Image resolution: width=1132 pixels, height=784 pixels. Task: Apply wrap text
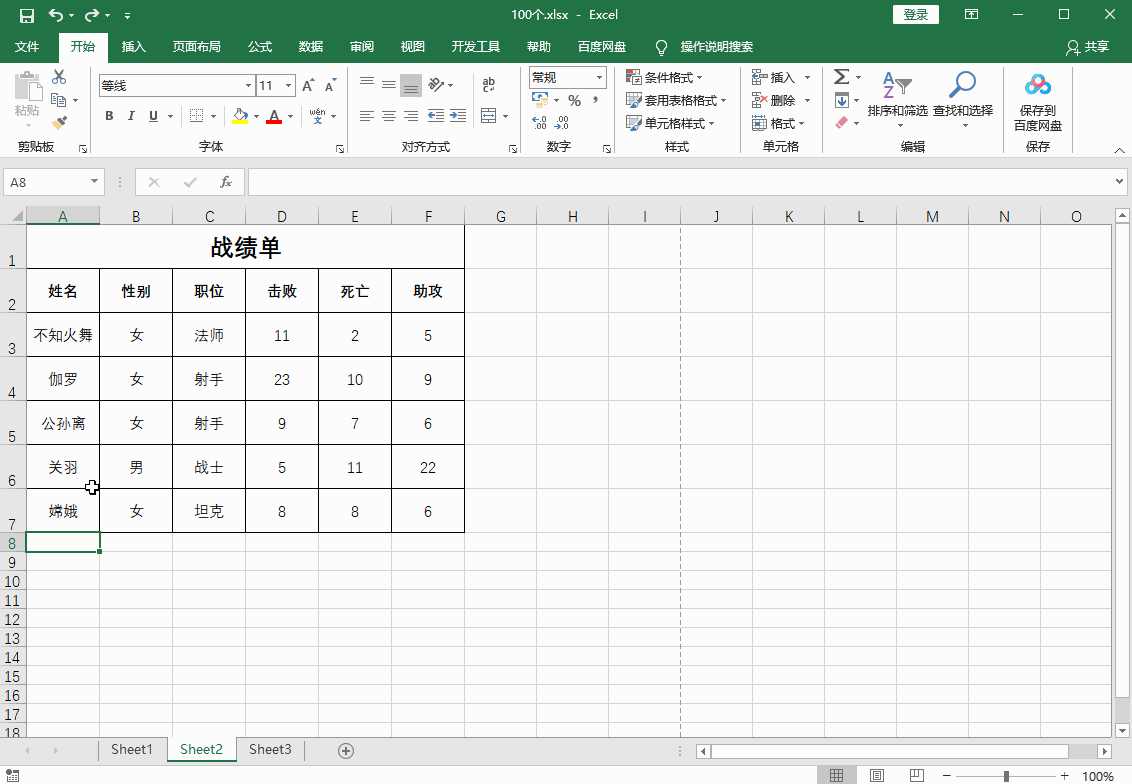tap(489, 85)
